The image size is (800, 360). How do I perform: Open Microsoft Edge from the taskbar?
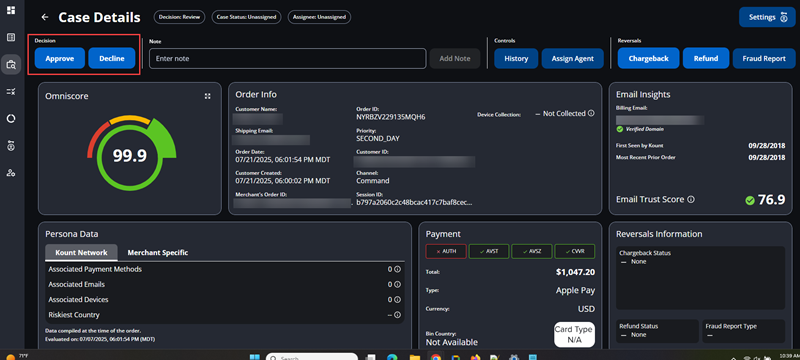point(392,357)
